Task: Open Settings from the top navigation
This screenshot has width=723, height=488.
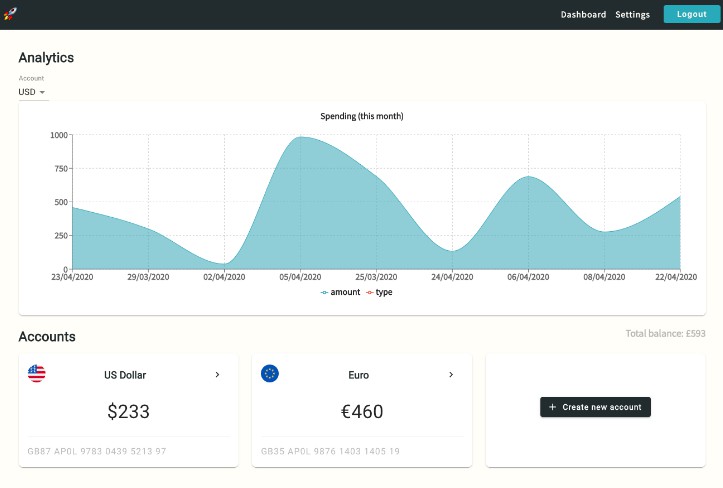Action: (632, 15)
